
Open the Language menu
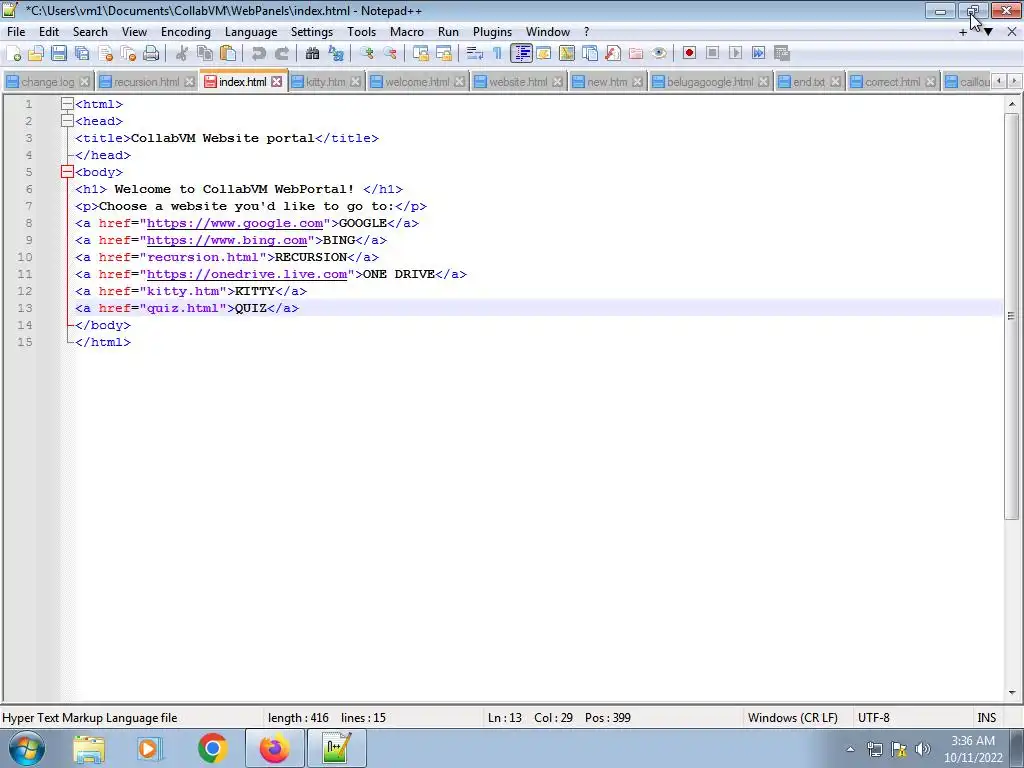(251, 32)
